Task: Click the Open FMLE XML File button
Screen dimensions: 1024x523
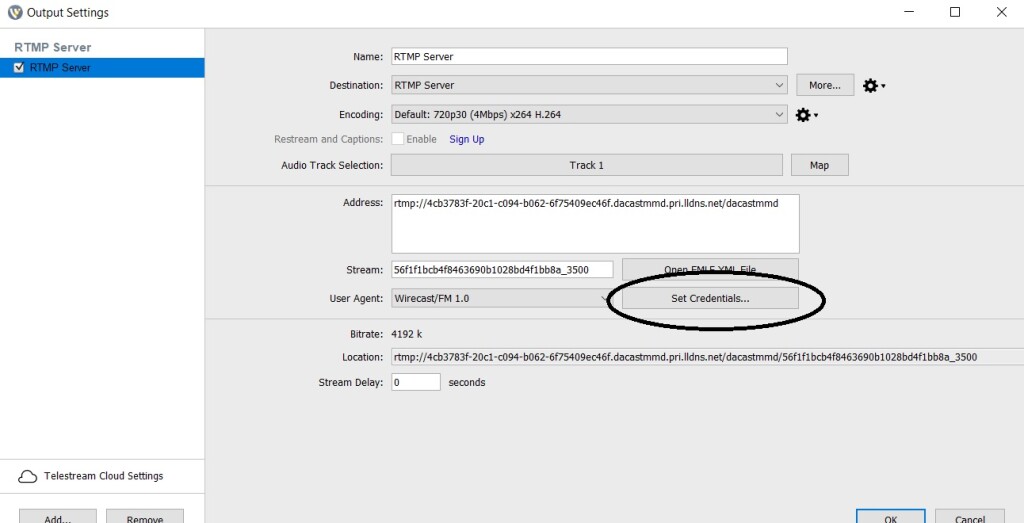Action: [710, 269]
